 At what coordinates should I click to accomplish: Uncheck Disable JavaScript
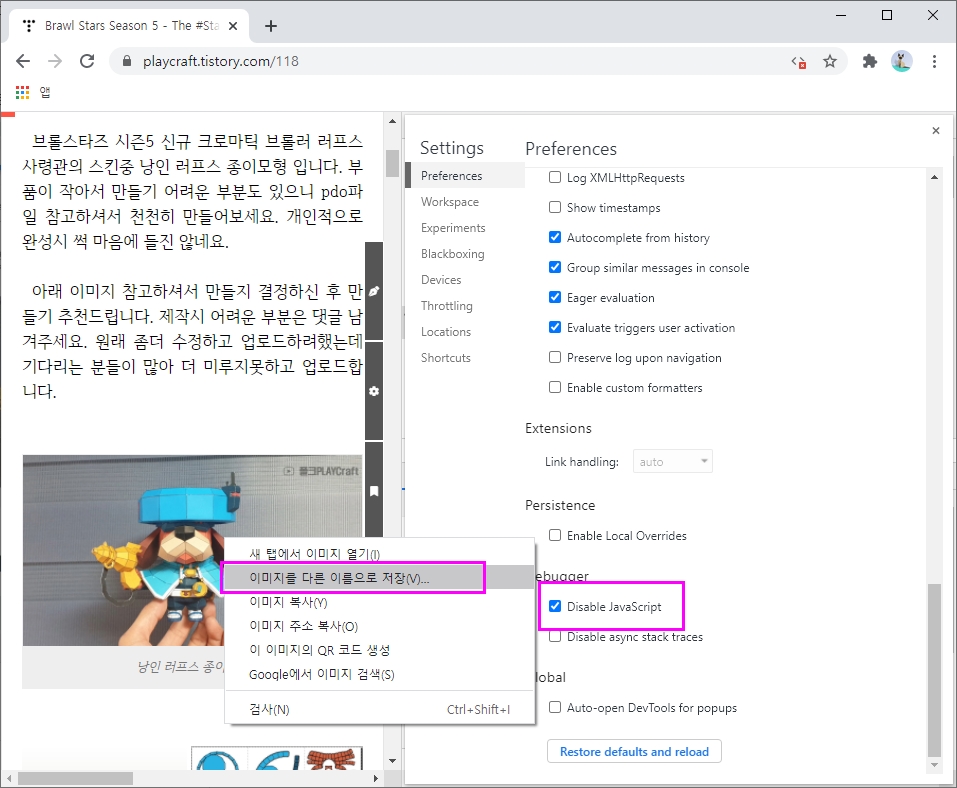[555, 606]
